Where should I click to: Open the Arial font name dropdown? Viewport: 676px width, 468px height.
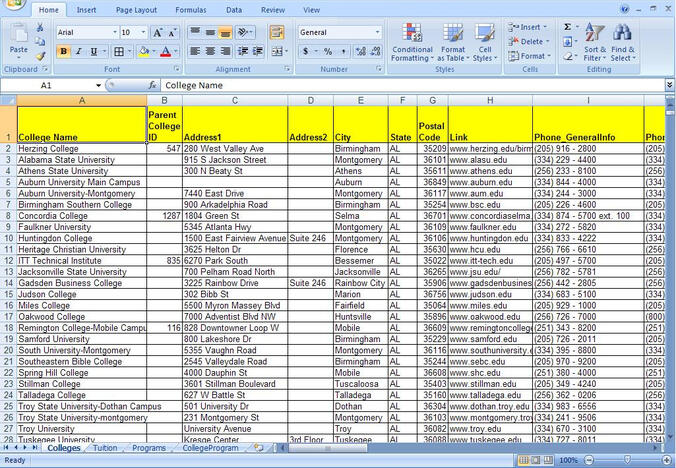click(115, 32)
